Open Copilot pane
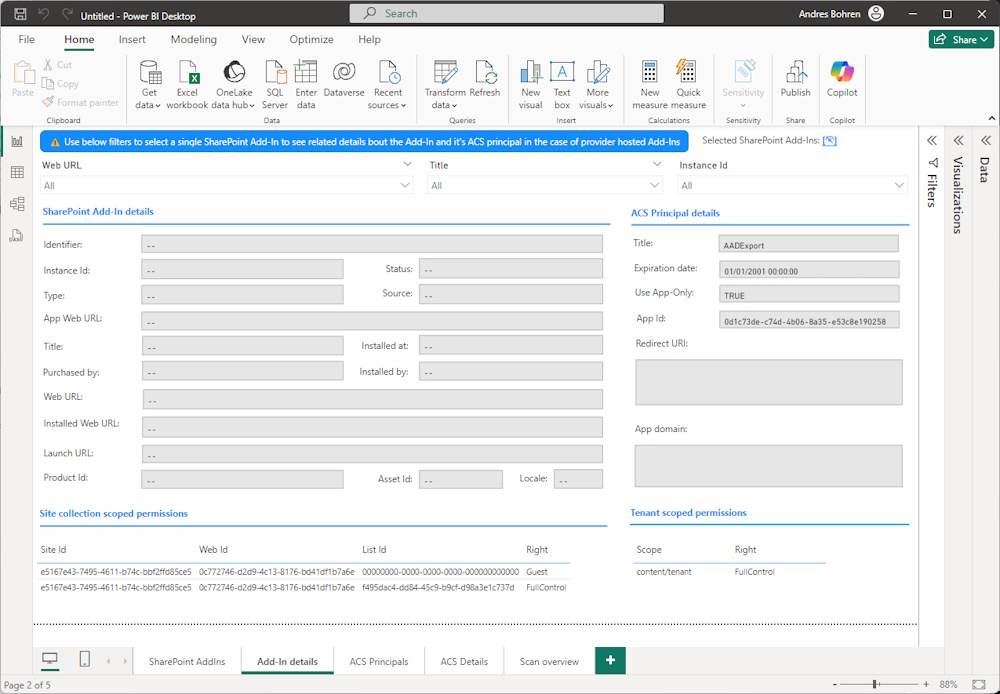 click(x=842, y=79)
